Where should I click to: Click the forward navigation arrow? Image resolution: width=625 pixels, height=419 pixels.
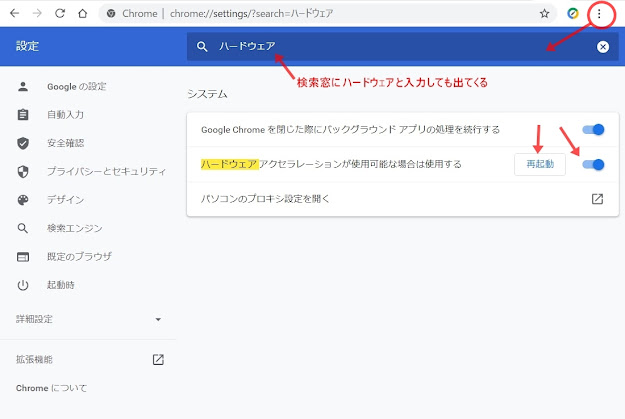coord(37,14)
